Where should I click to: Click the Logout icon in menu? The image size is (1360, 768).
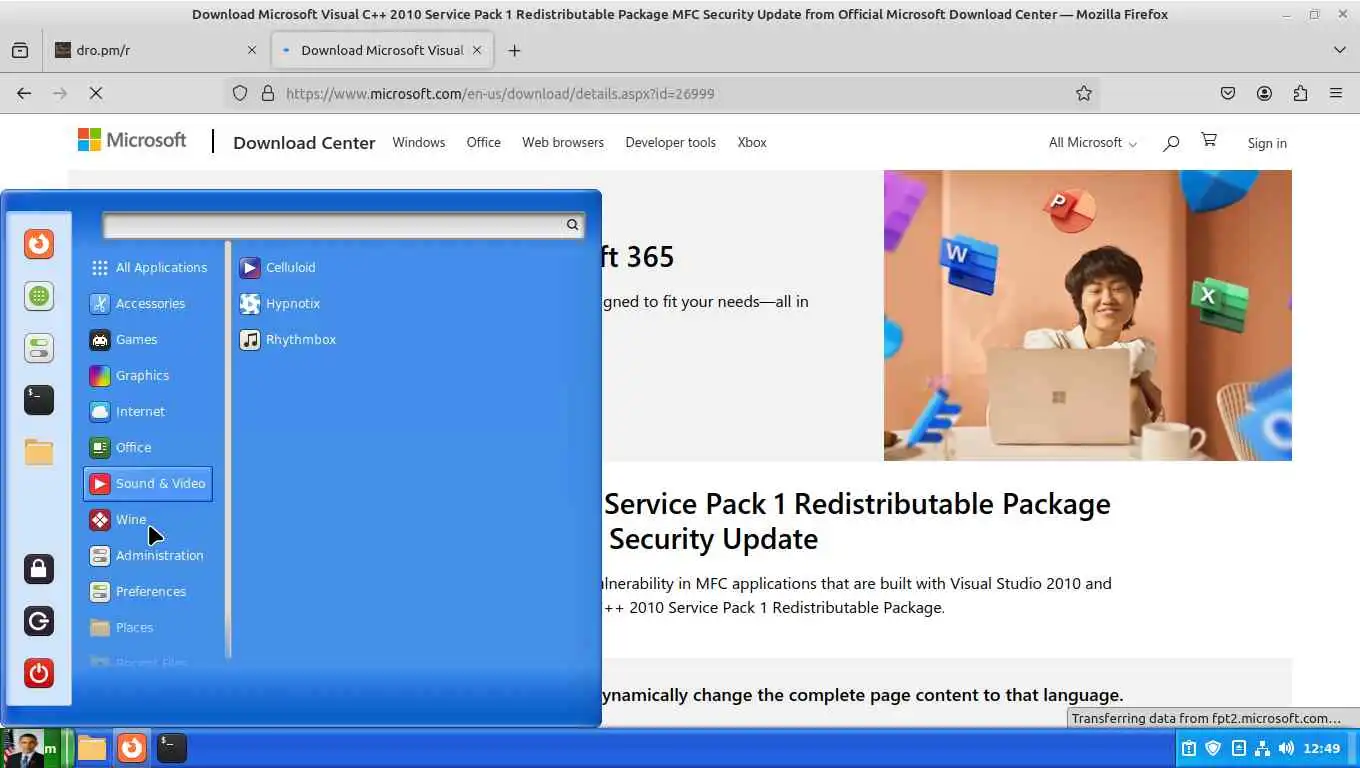38,621
